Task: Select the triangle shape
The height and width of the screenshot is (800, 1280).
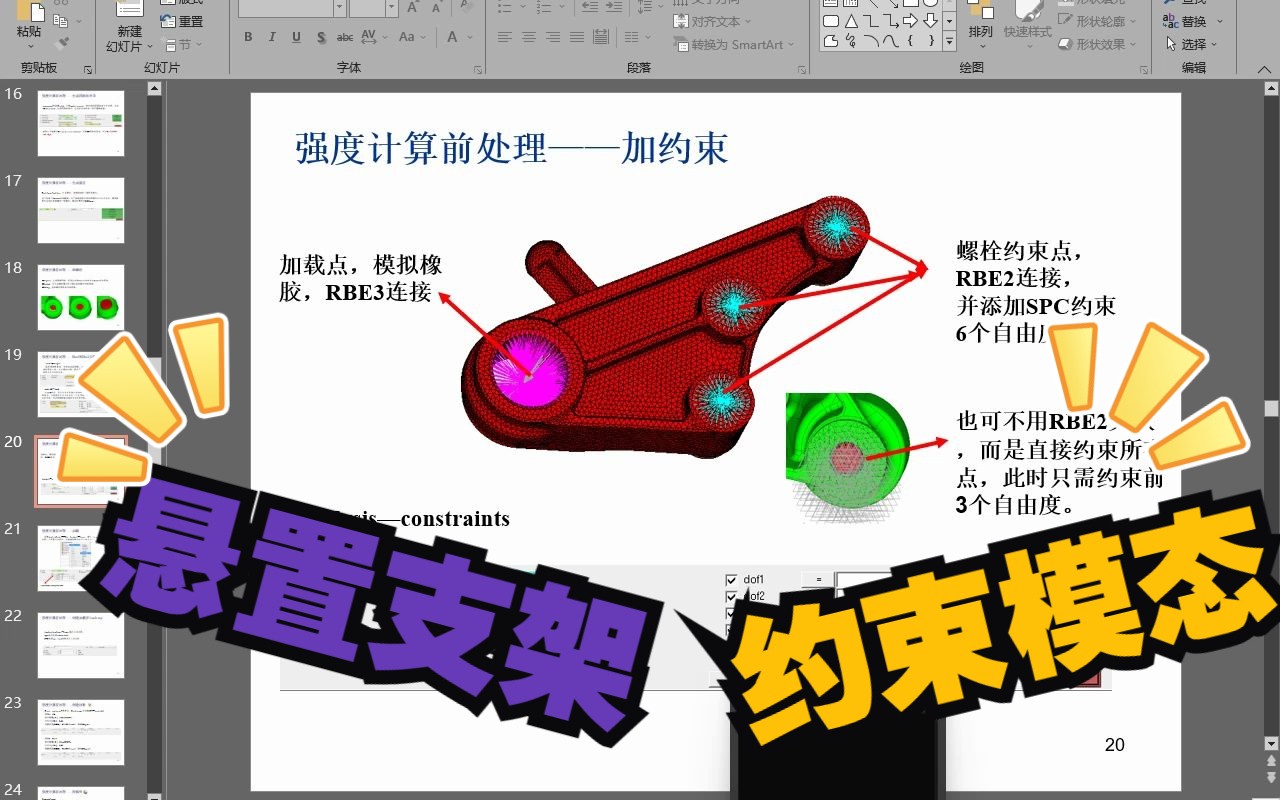Action: (850, 21)
